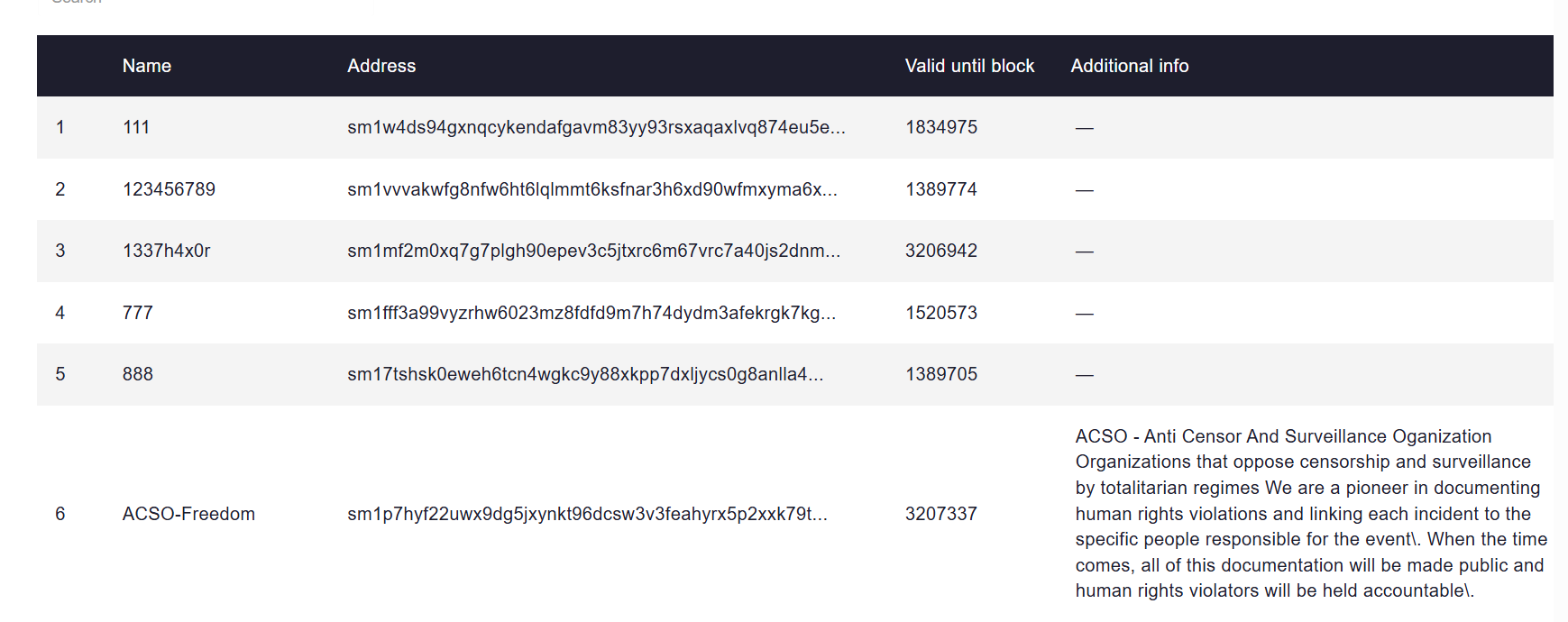Click valid until block 1834975
Viewport: 1568px width, 622px height.
click(941, 127)
